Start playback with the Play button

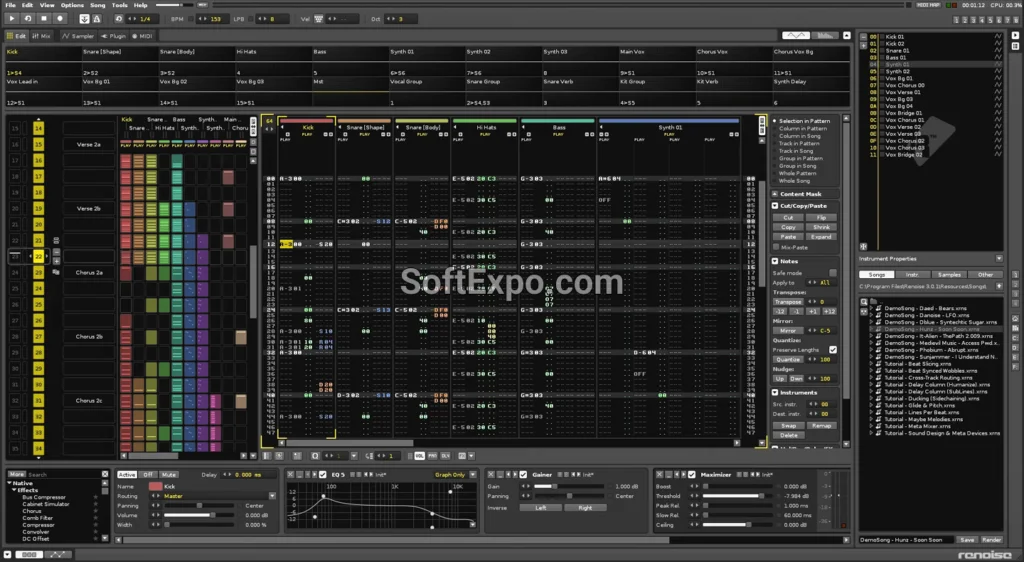12,19
